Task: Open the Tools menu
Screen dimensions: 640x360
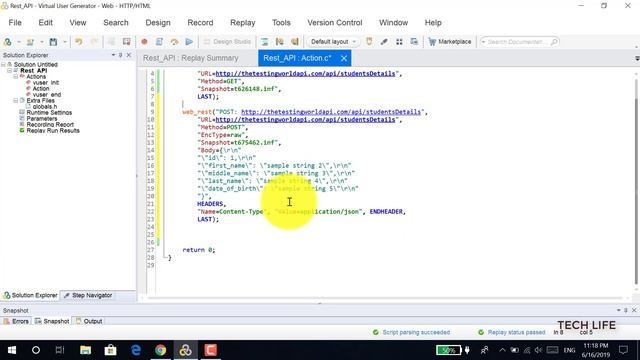Action: tap(281, 23)
